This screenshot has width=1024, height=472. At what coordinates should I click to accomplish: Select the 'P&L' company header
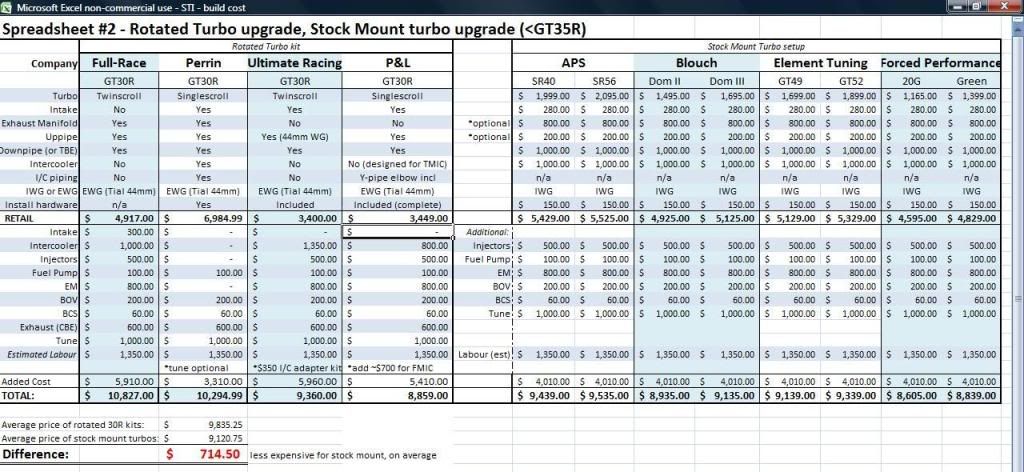click(x=397, y=63)
